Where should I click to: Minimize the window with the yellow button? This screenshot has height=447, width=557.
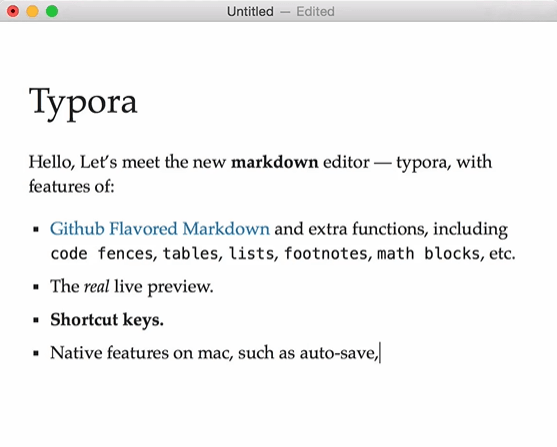[32, 11]
